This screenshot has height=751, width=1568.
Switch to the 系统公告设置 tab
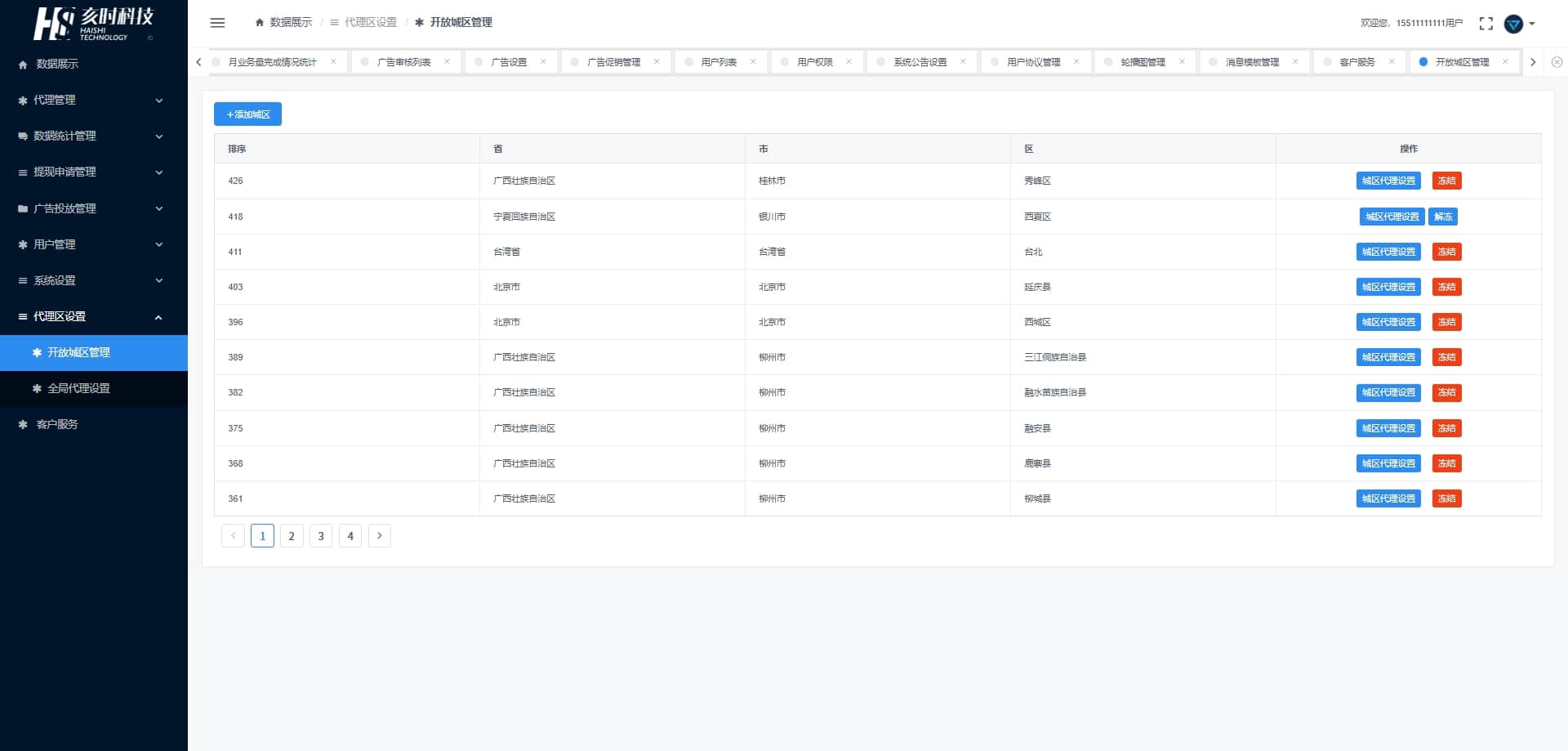tap(920, 62)
